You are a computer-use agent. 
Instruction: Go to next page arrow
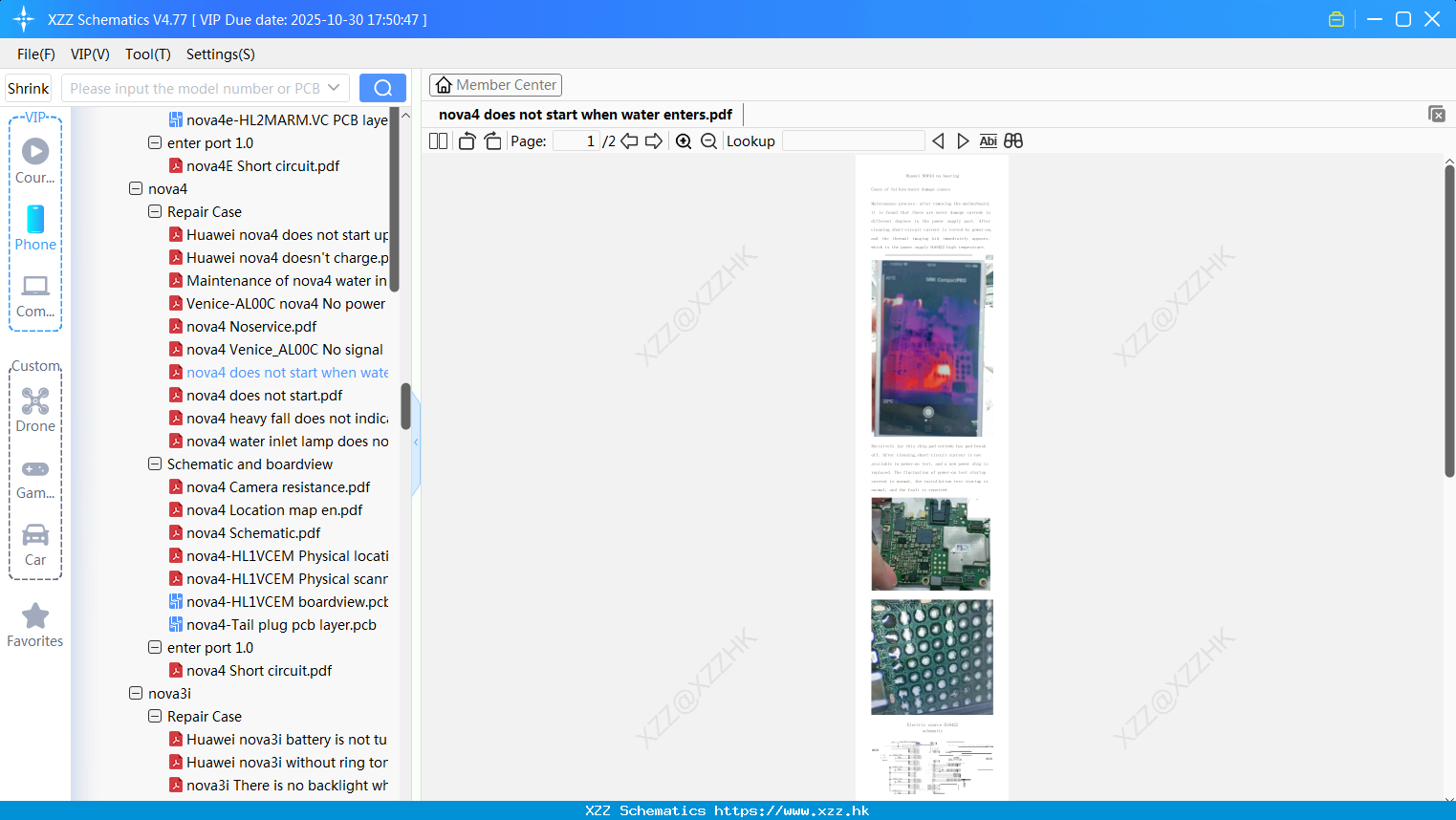pyautogui.click(x=654, y=140)
